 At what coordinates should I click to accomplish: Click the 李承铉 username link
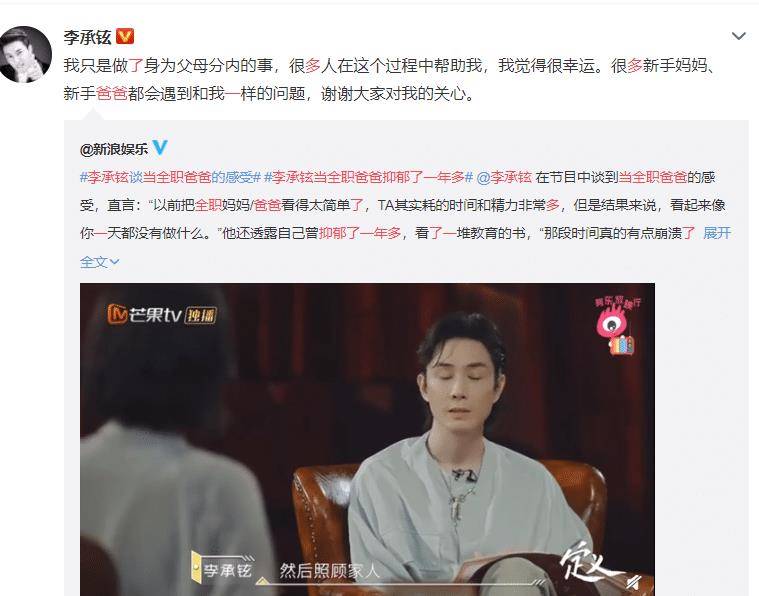coord(88,37)
